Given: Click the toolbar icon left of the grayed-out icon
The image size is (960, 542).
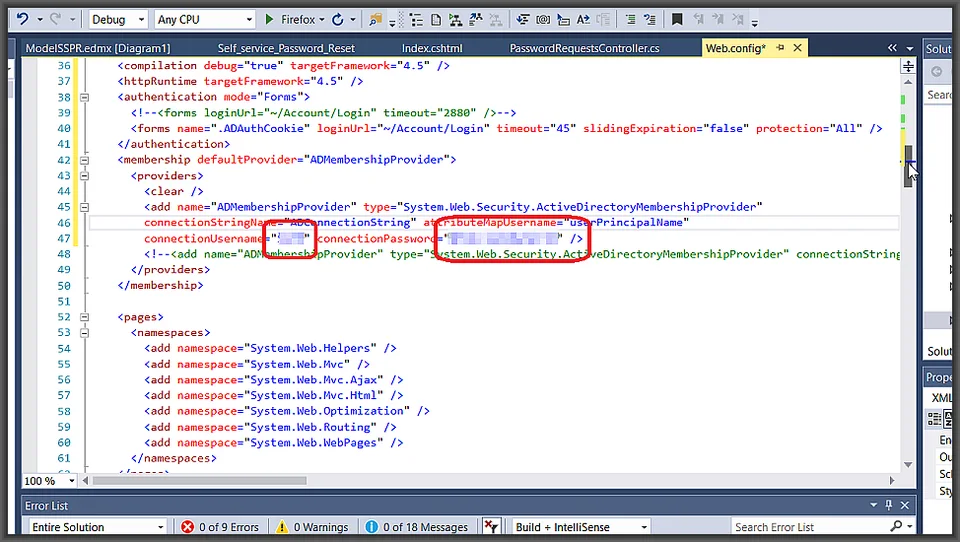Looking at the screenshot, I should point(476,20).
